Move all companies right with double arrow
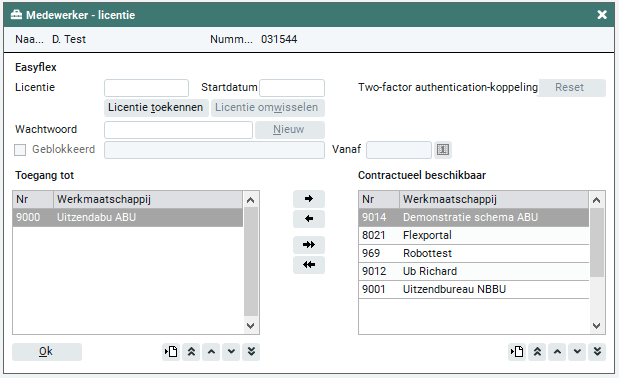 click(x=309, y=245)
